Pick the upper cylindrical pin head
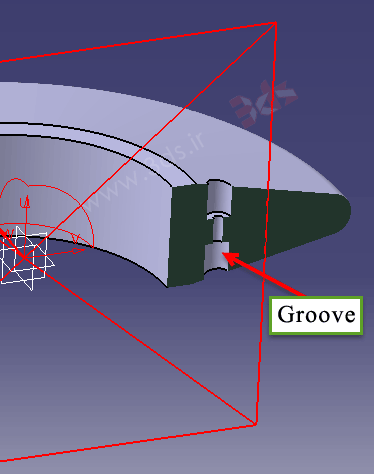 pos(218,198)
